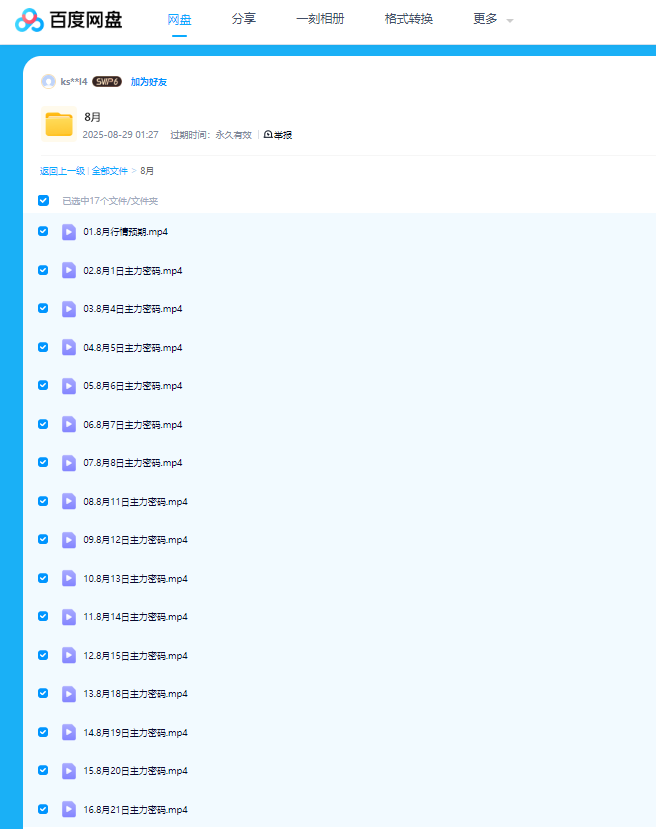Open the 一刻相册 tab
Screen dimensions: 656x829
[320, 19]
